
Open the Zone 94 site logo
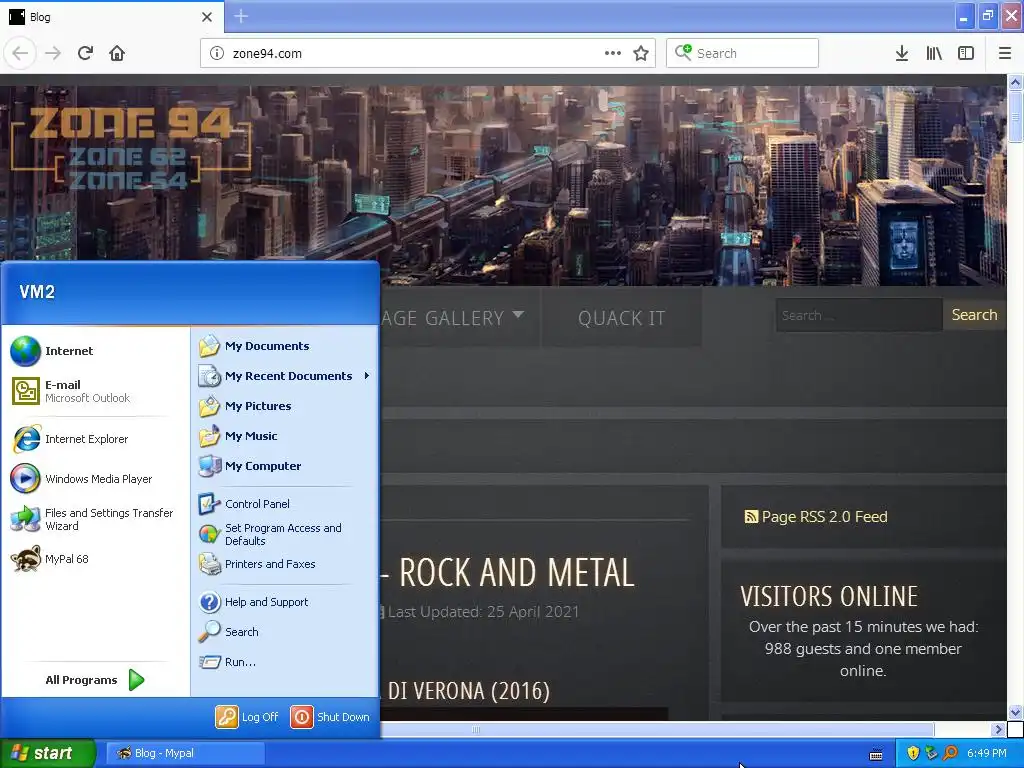131,147
